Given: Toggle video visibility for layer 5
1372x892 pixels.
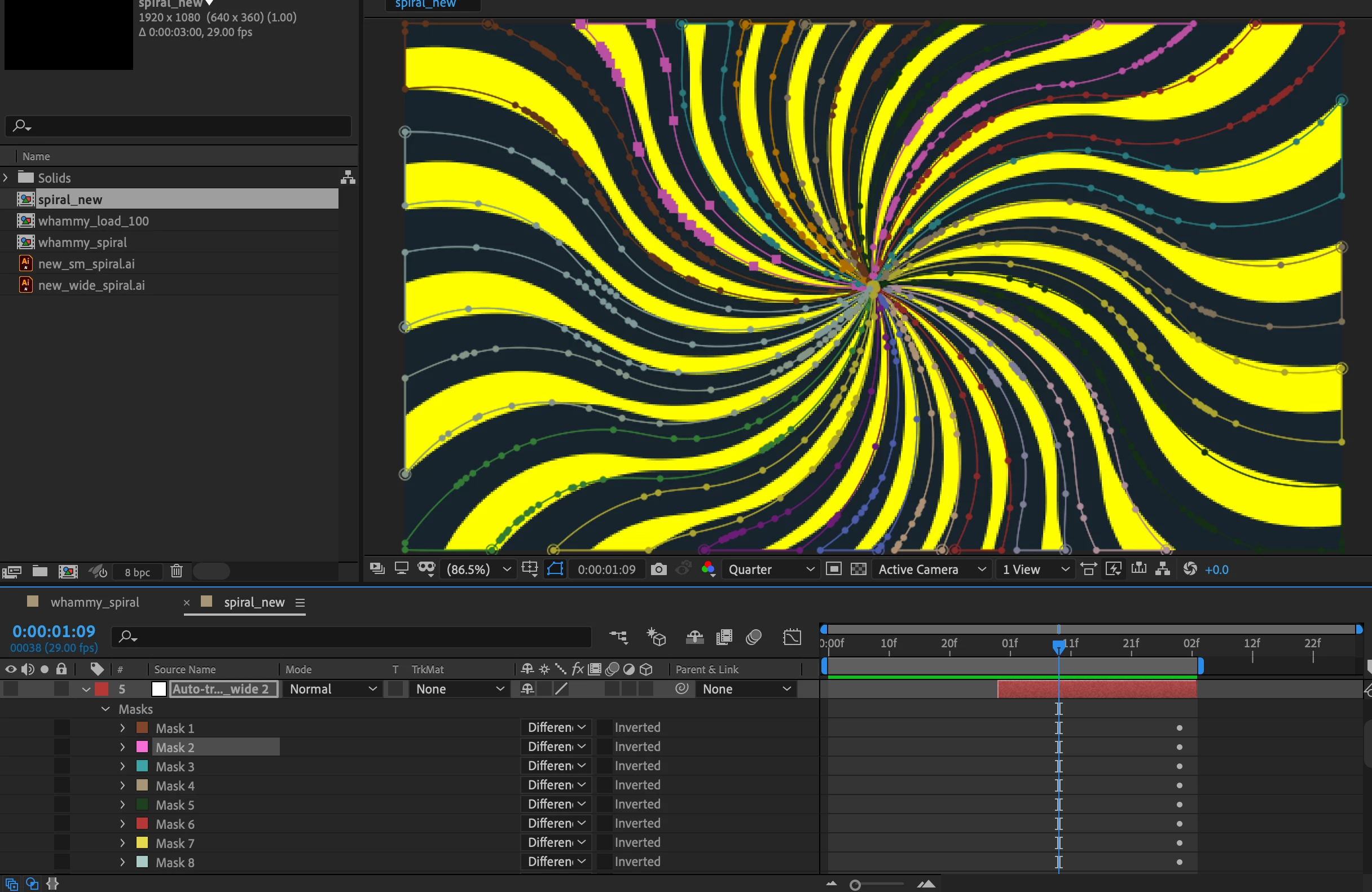Looking at the screenshot, I should tap(10, 688).
